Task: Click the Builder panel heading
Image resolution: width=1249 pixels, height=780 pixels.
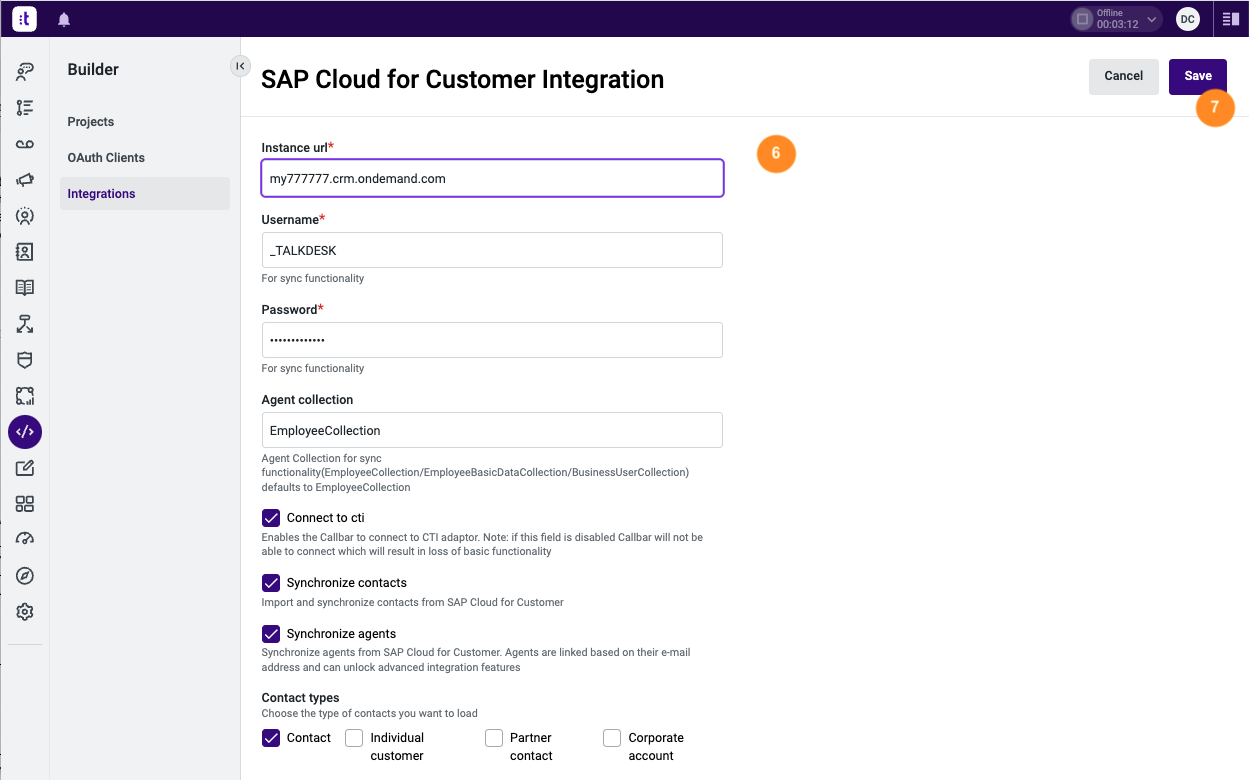Action: coord(93,70)
